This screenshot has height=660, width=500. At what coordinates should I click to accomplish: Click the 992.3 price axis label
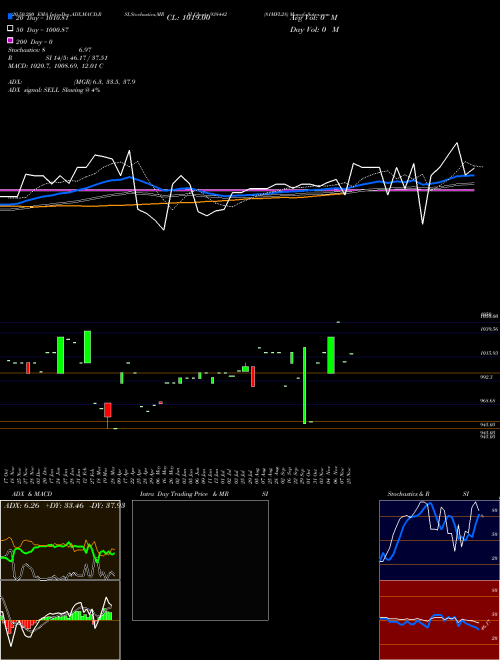pos(486,378)
